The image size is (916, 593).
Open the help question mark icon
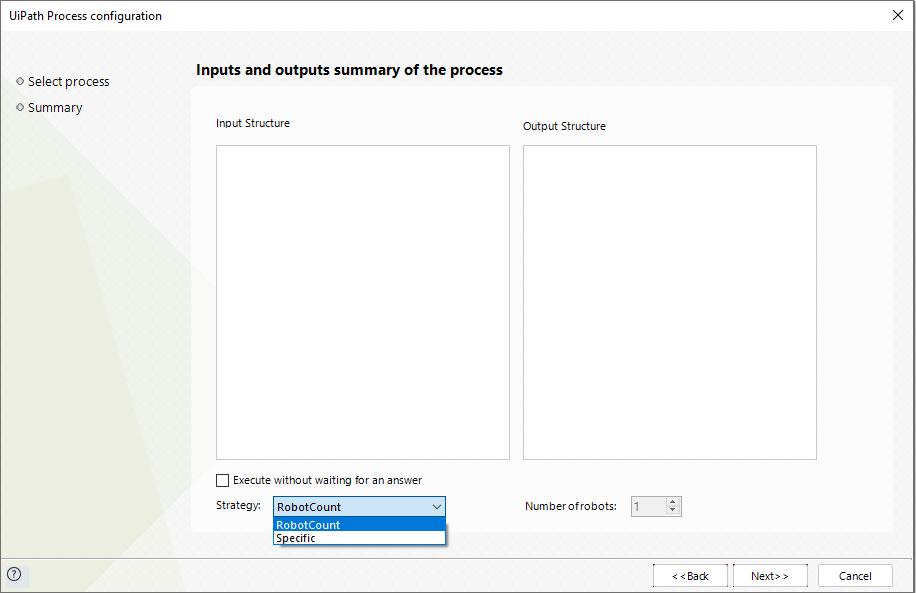click(14, 574)
